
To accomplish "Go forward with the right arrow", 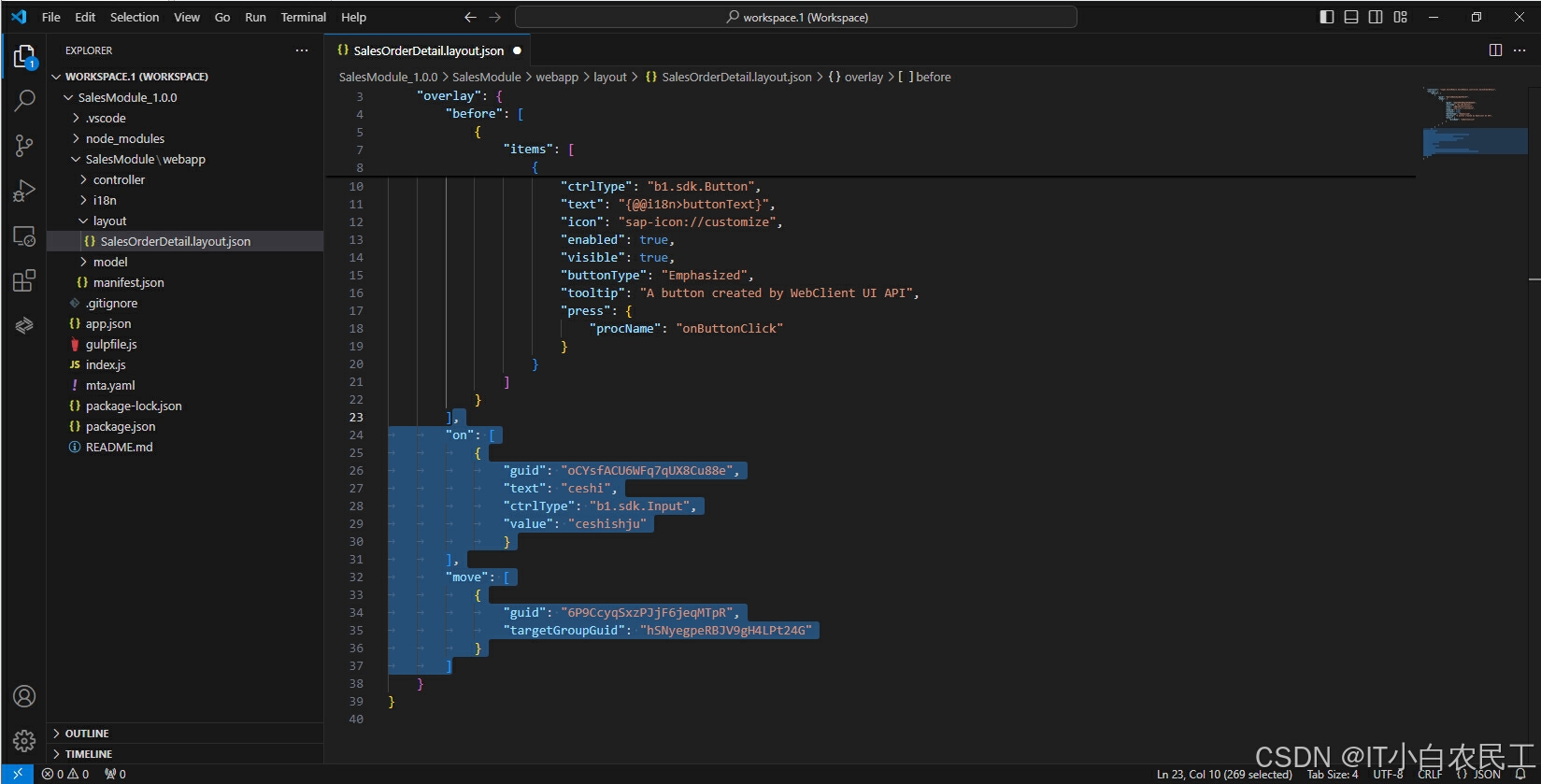I will 495,17.
